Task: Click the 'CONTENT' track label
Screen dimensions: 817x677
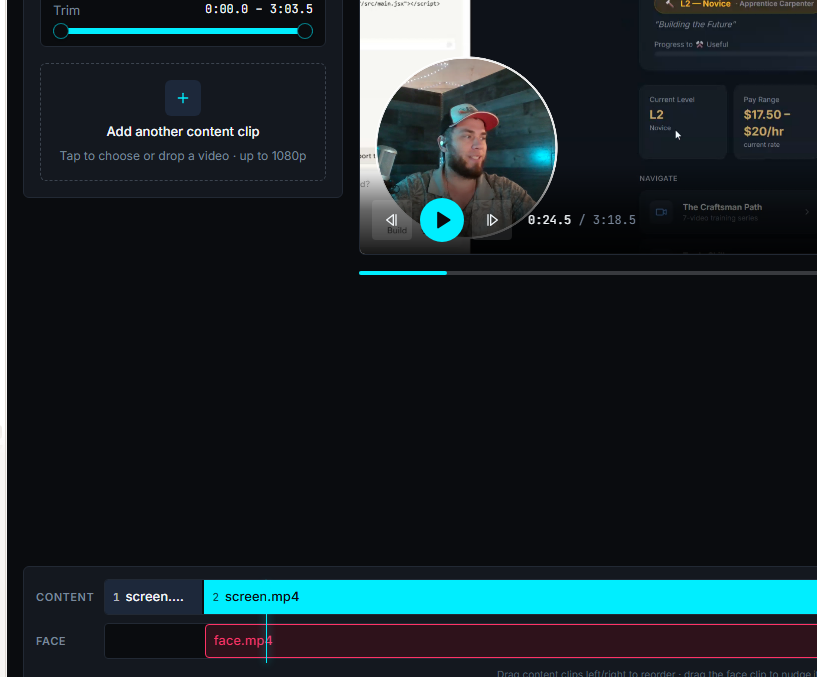Action: pyautogui.click(x=65, y=597)
